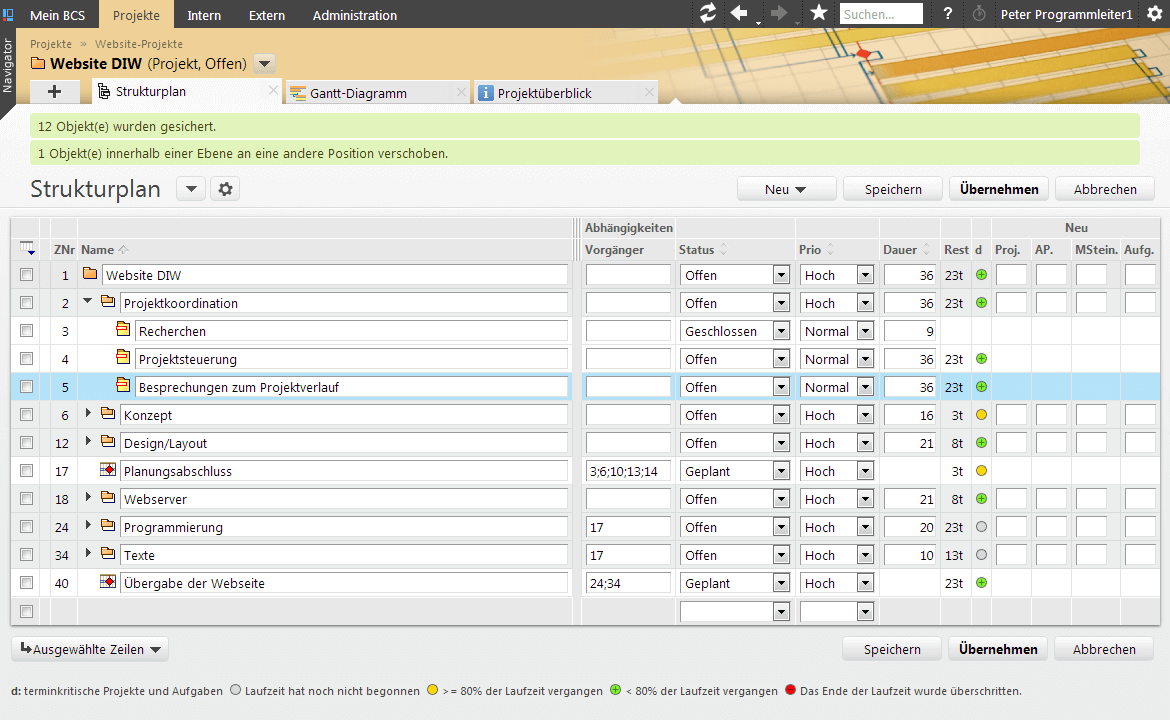Open Status dropdown for Recherchen row
Viewport: 1170px width, 720px height.
(x=781, y=331)
